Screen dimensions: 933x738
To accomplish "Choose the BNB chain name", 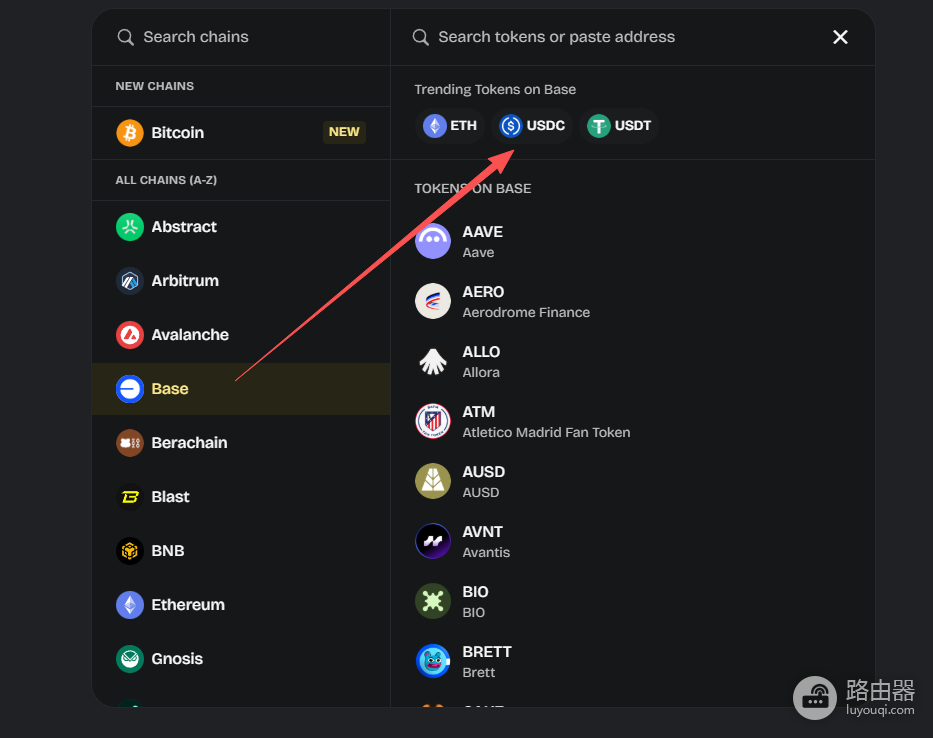I will pyautogui.click(x=168, y=551).
